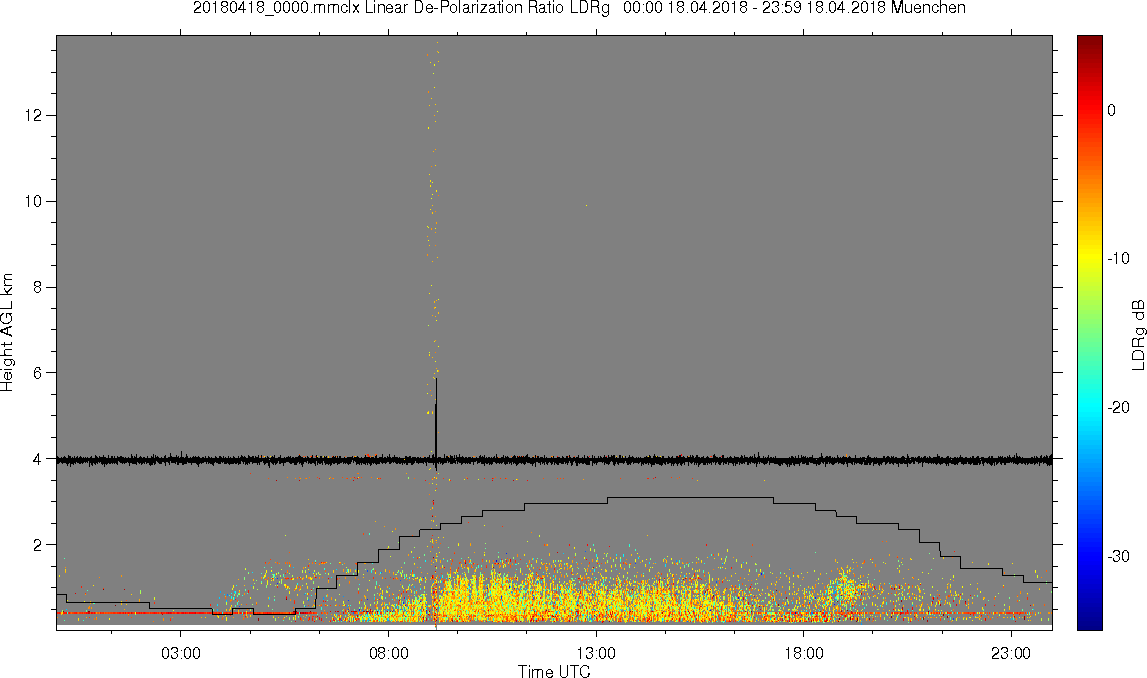
Task: Click the colorbar value -30
Action: pyautogui.click(x=1118, y=557)
